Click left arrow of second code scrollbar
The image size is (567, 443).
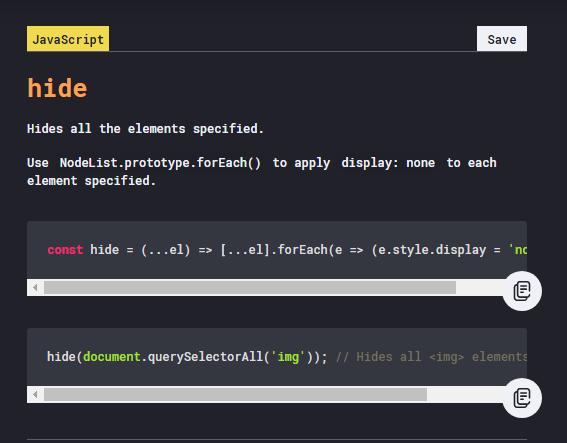(35, 394)
